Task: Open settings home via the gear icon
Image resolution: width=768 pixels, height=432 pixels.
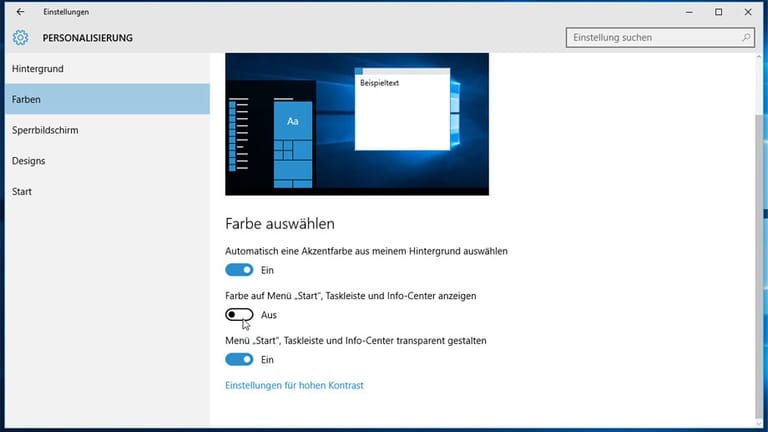Action: (x=20, y=38)
